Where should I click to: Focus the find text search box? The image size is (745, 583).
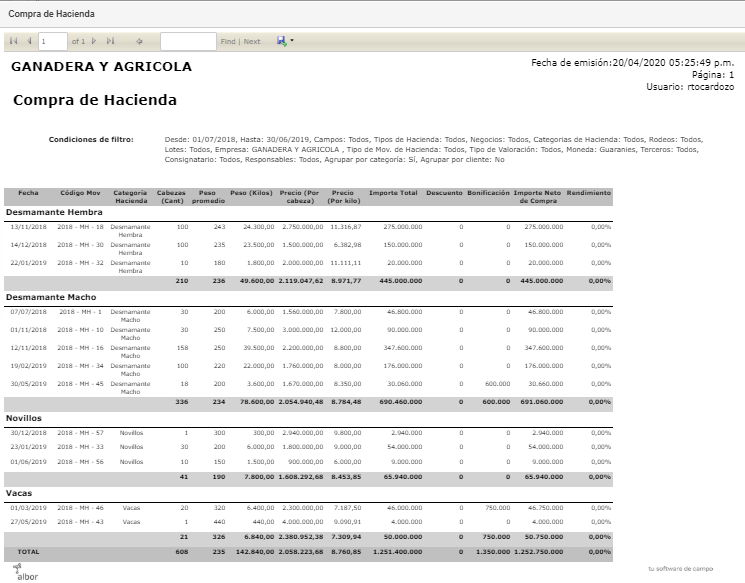(188, 41)
